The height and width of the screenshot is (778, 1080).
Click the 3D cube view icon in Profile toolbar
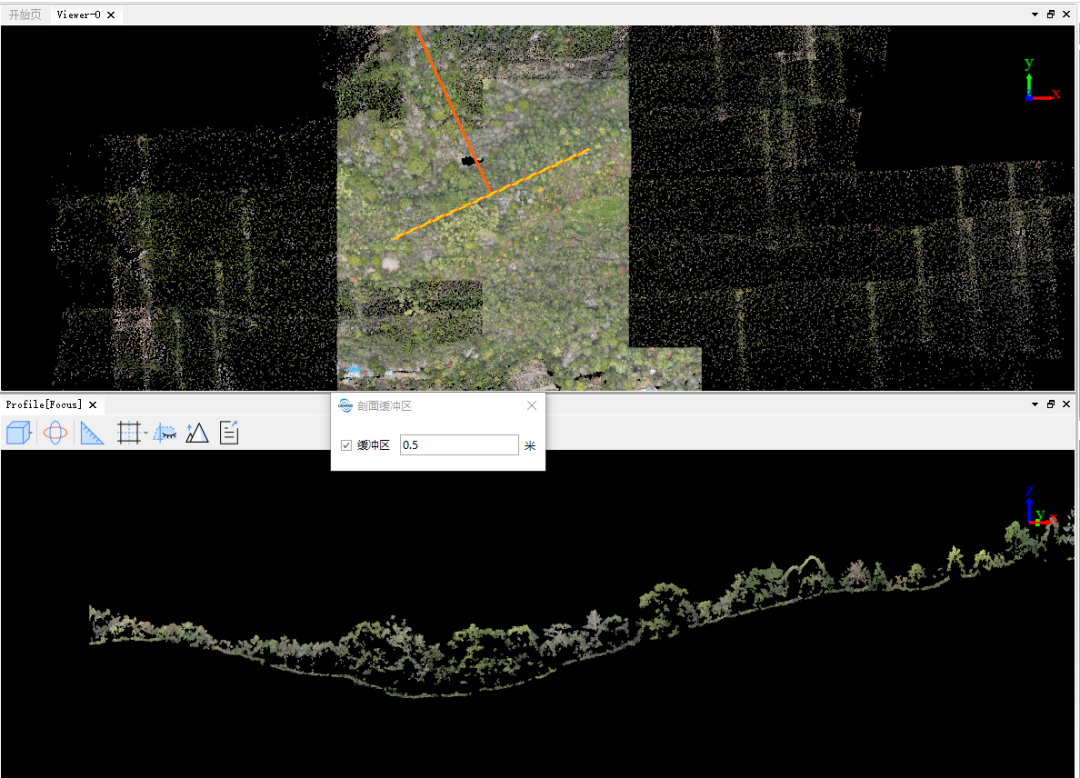[x=19, y=433]
